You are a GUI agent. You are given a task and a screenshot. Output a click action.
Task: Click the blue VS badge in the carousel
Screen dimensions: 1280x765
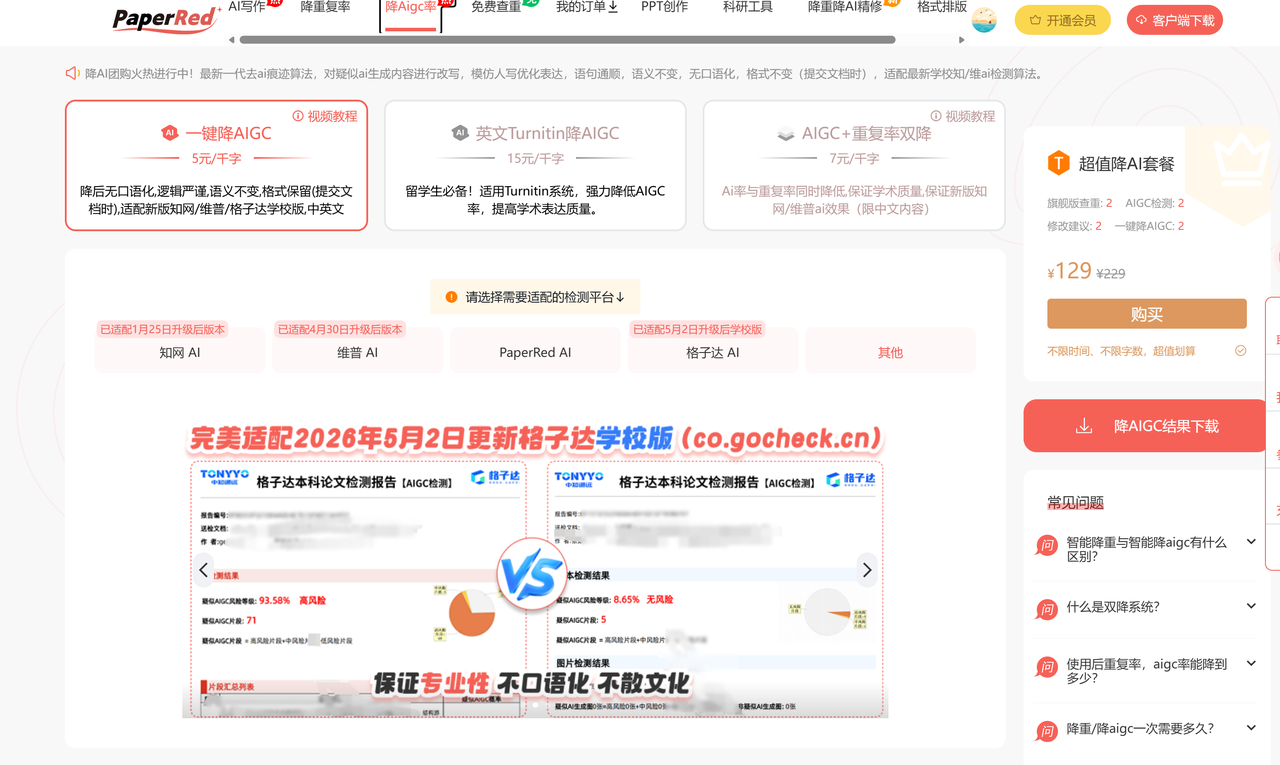pyautogui.click(x=530, y=575)
